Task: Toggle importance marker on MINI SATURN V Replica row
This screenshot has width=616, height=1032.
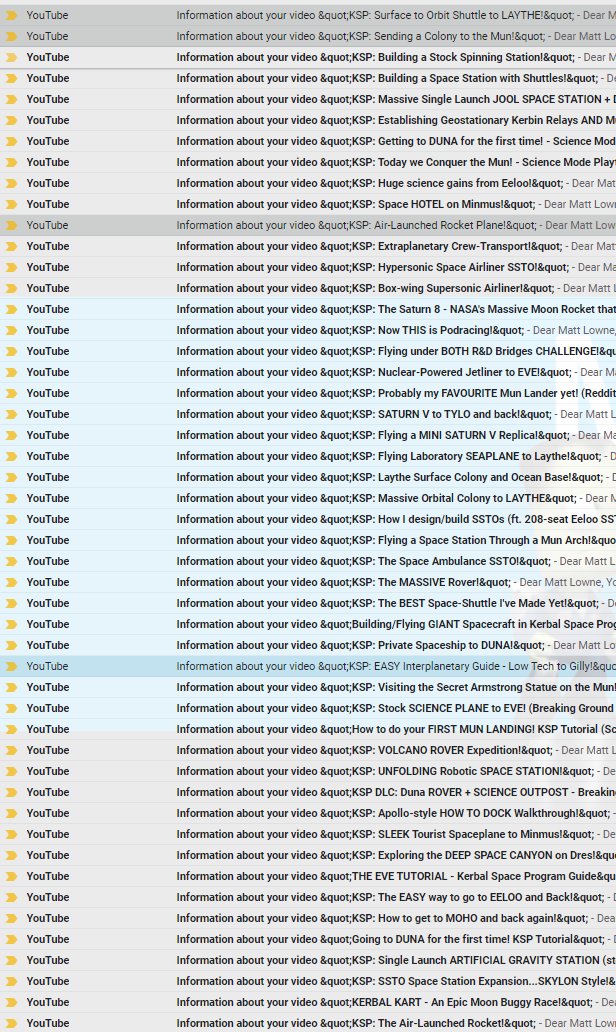Action: pyautogui.click(x=11, y=435)
